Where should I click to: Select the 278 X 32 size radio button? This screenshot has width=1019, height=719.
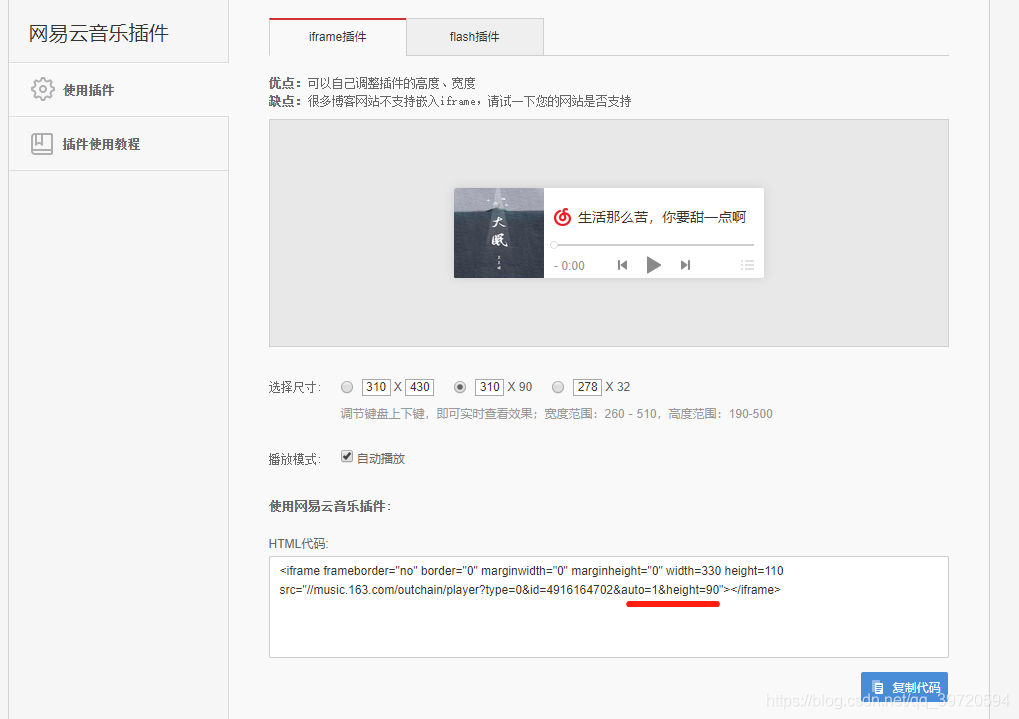558,387
